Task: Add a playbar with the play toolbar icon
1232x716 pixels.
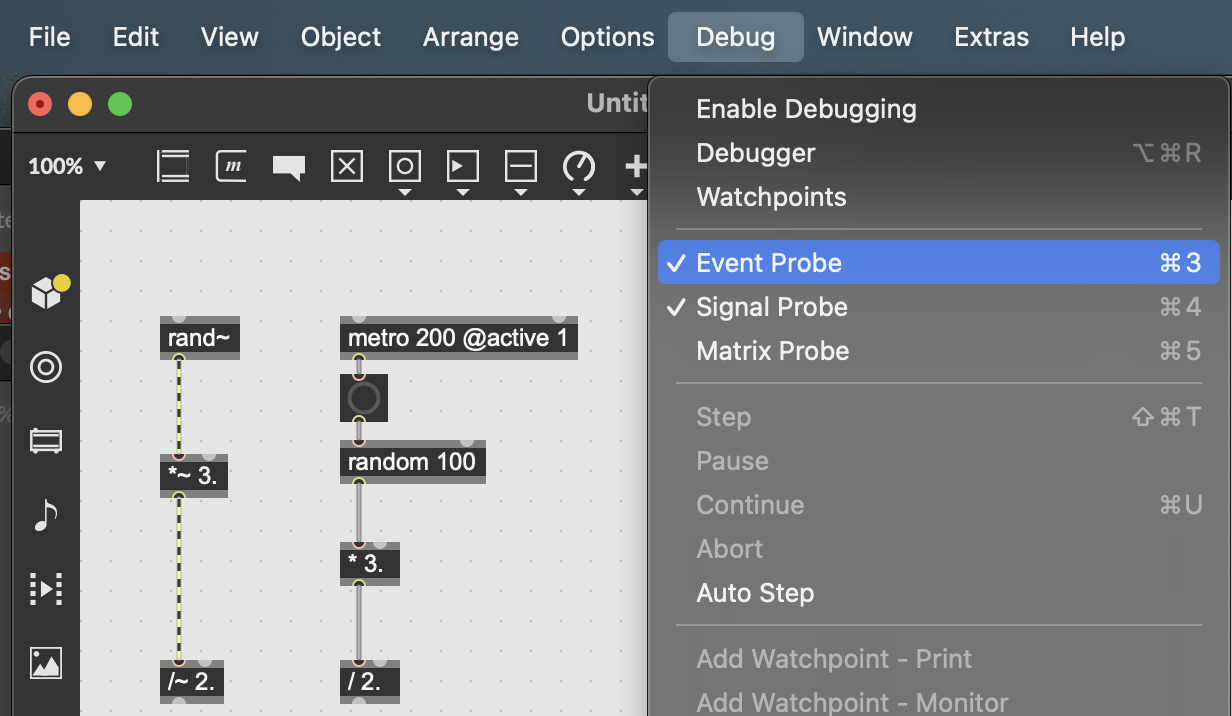Action: (463, 167)
